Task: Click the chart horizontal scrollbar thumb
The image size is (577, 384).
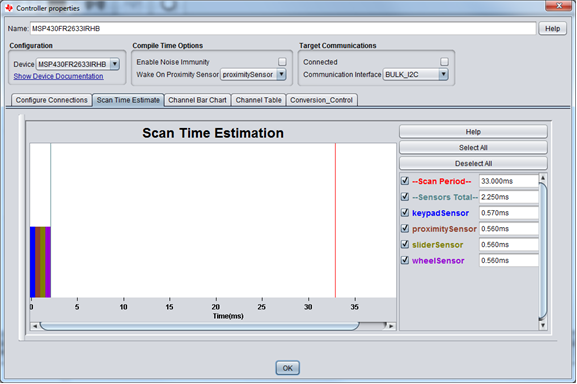Action: point(199,326)
